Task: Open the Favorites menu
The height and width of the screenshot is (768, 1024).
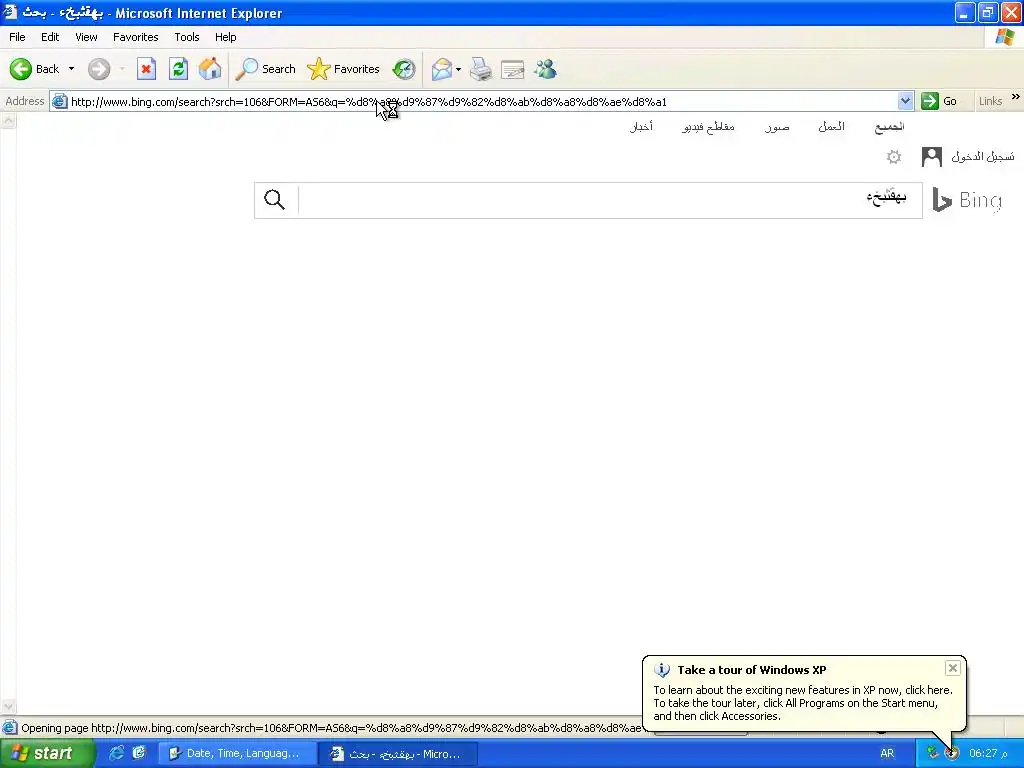Action: (135, 37)
